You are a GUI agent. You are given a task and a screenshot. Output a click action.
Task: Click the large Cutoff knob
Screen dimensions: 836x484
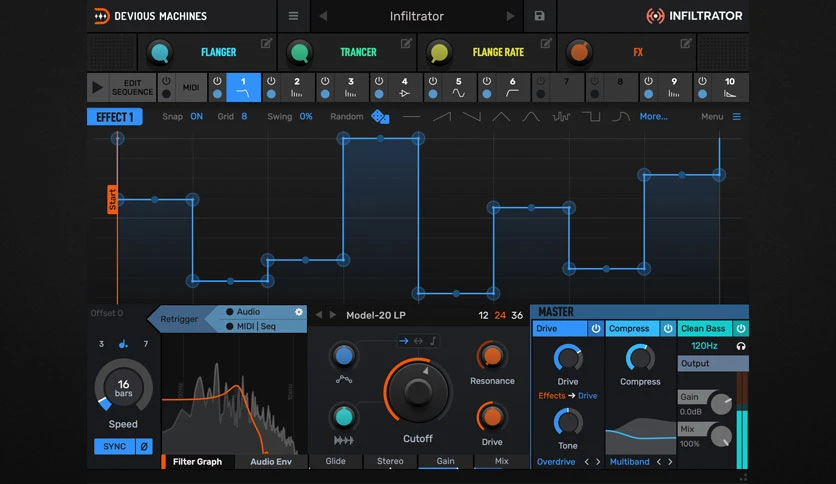[417, 392]
